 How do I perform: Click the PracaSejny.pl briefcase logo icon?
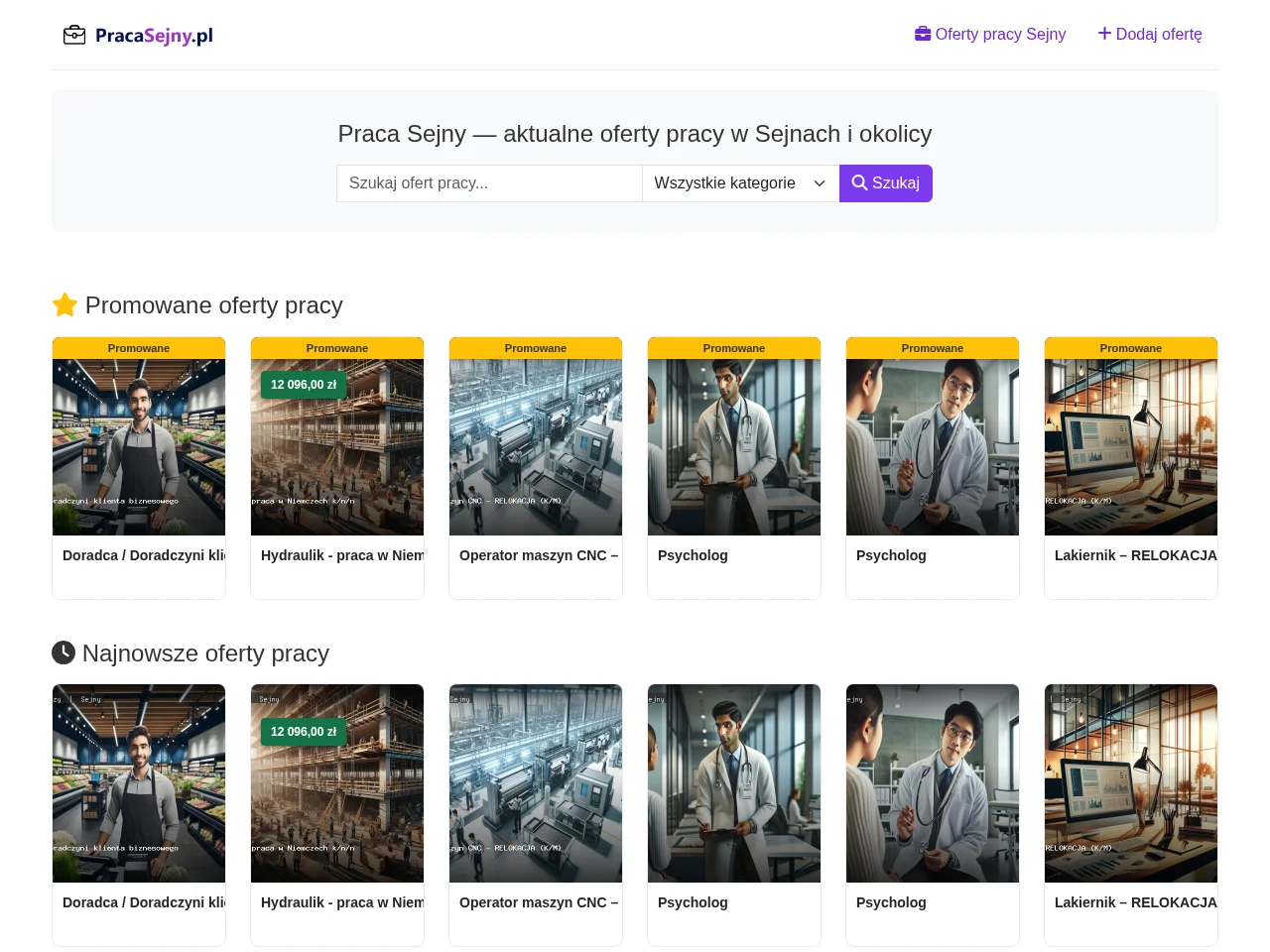74,36
